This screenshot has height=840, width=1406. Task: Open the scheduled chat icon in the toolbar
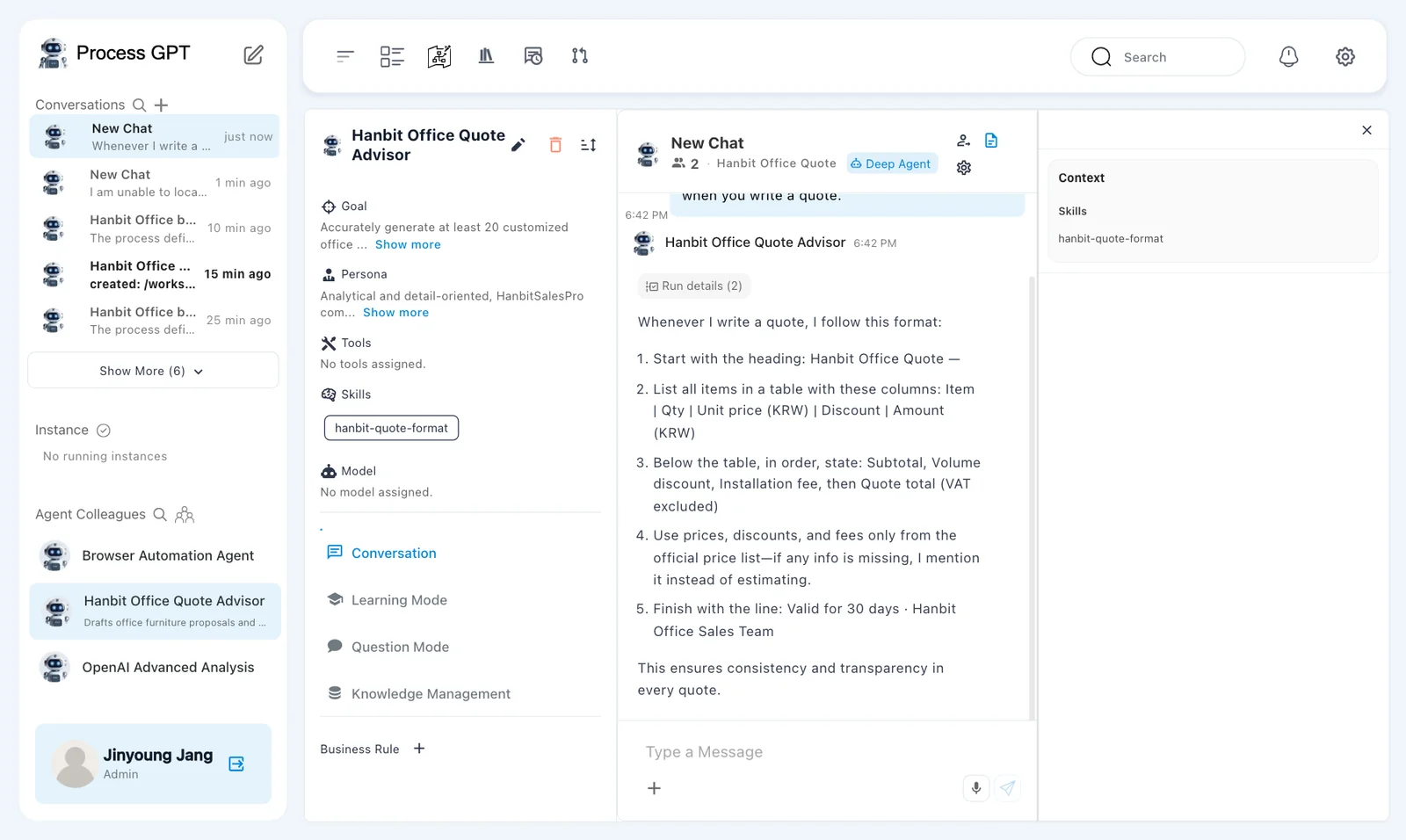pos(533,56)
